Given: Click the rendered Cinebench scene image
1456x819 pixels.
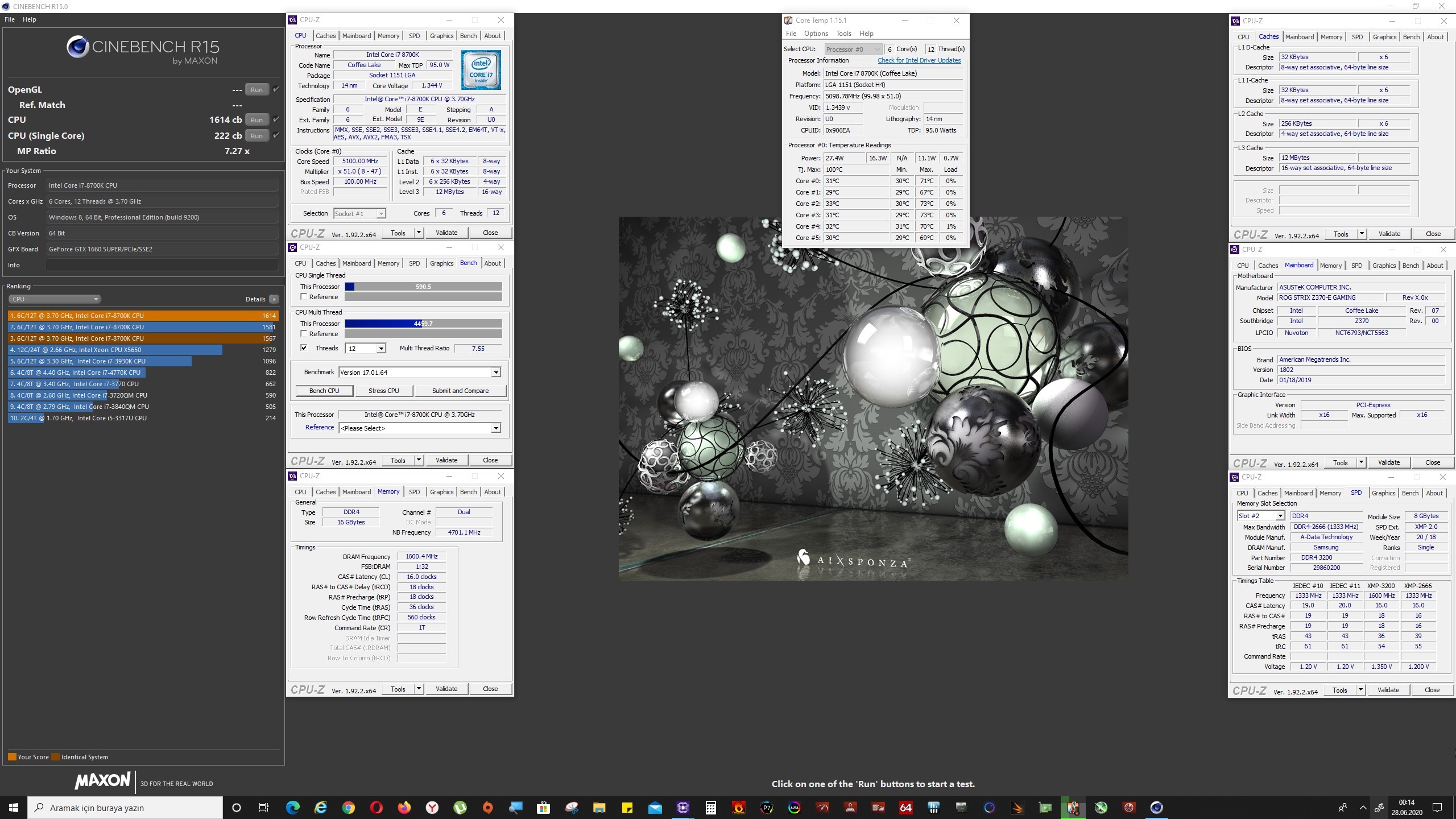Looking at the screenshot, I should click(x=874, y=398).
